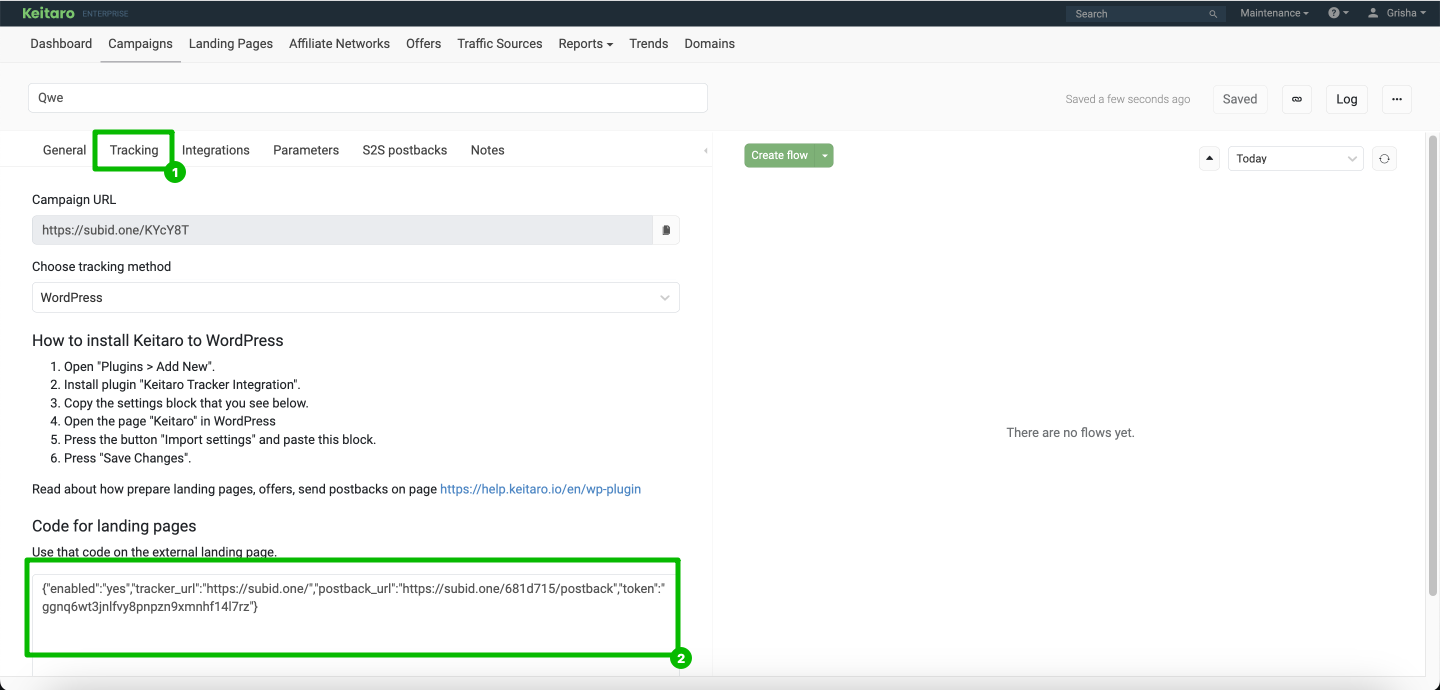Open the Today date range dropdown
The height and width of the screenshot is (690, 1440).
(x=1296, y=158)
